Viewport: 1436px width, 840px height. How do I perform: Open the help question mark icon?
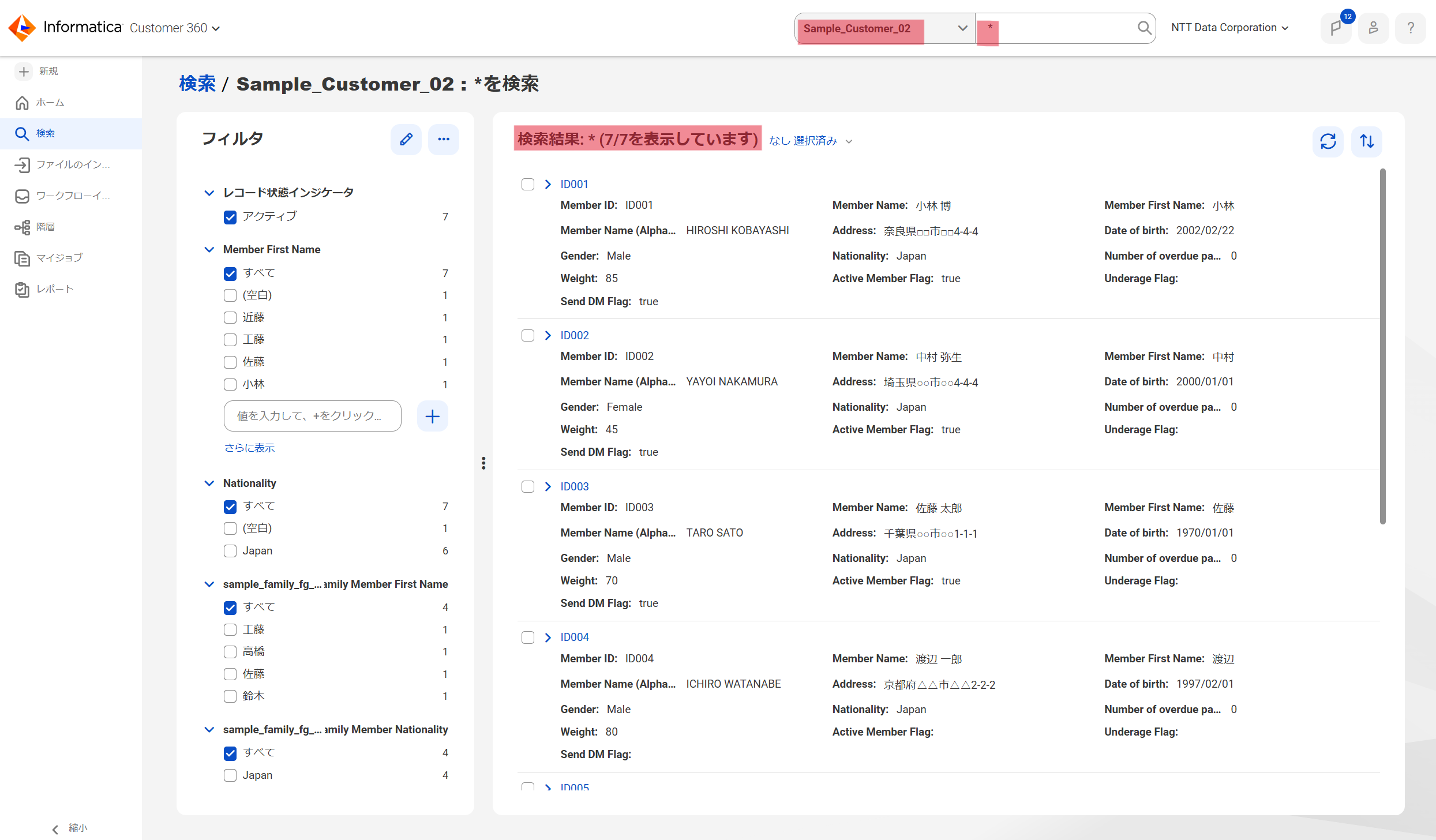click(x=1411, y=27)
